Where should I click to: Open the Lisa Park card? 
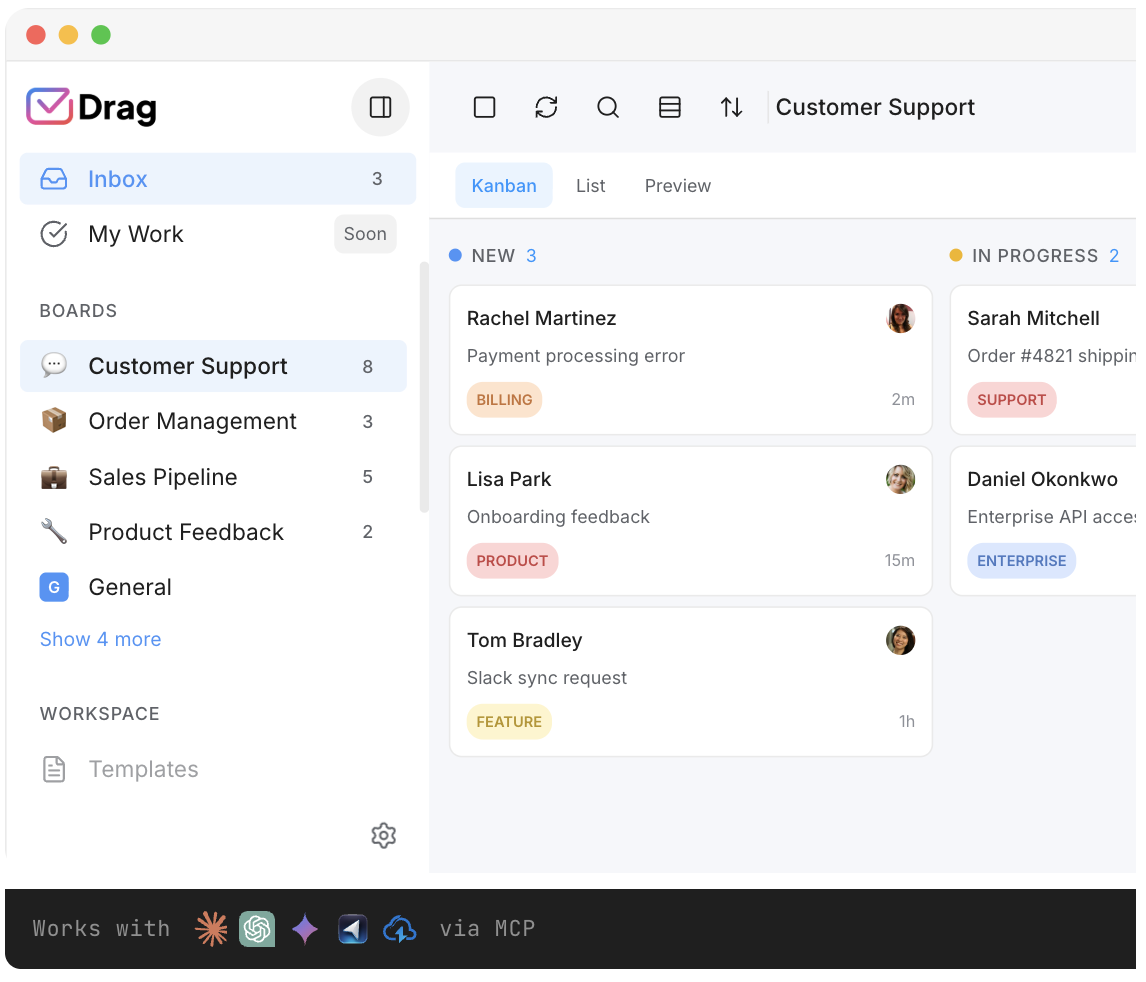[691, 521]
